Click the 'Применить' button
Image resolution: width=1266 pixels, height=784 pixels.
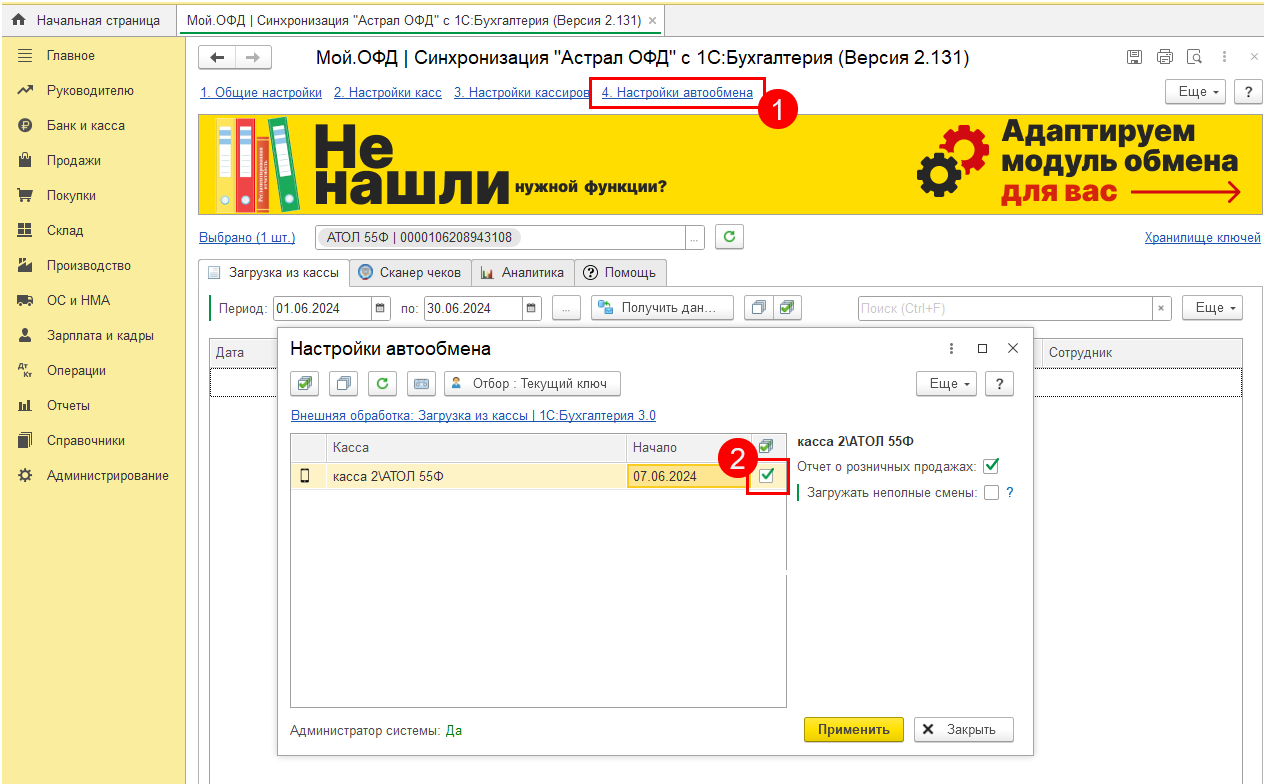point(853,729)
